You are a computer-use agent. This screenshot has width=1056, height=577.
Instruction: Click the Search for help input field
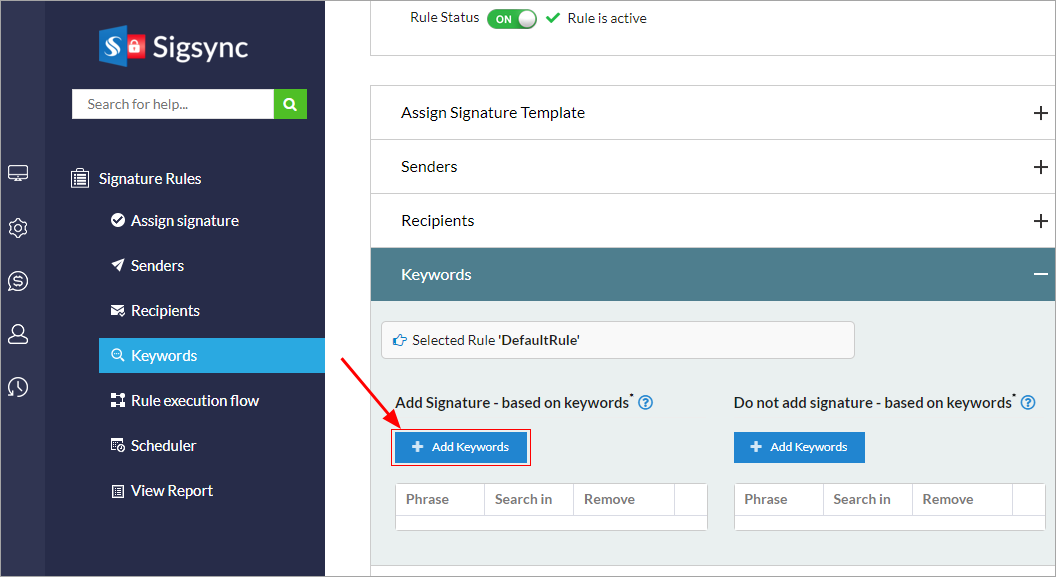[173, 104]
